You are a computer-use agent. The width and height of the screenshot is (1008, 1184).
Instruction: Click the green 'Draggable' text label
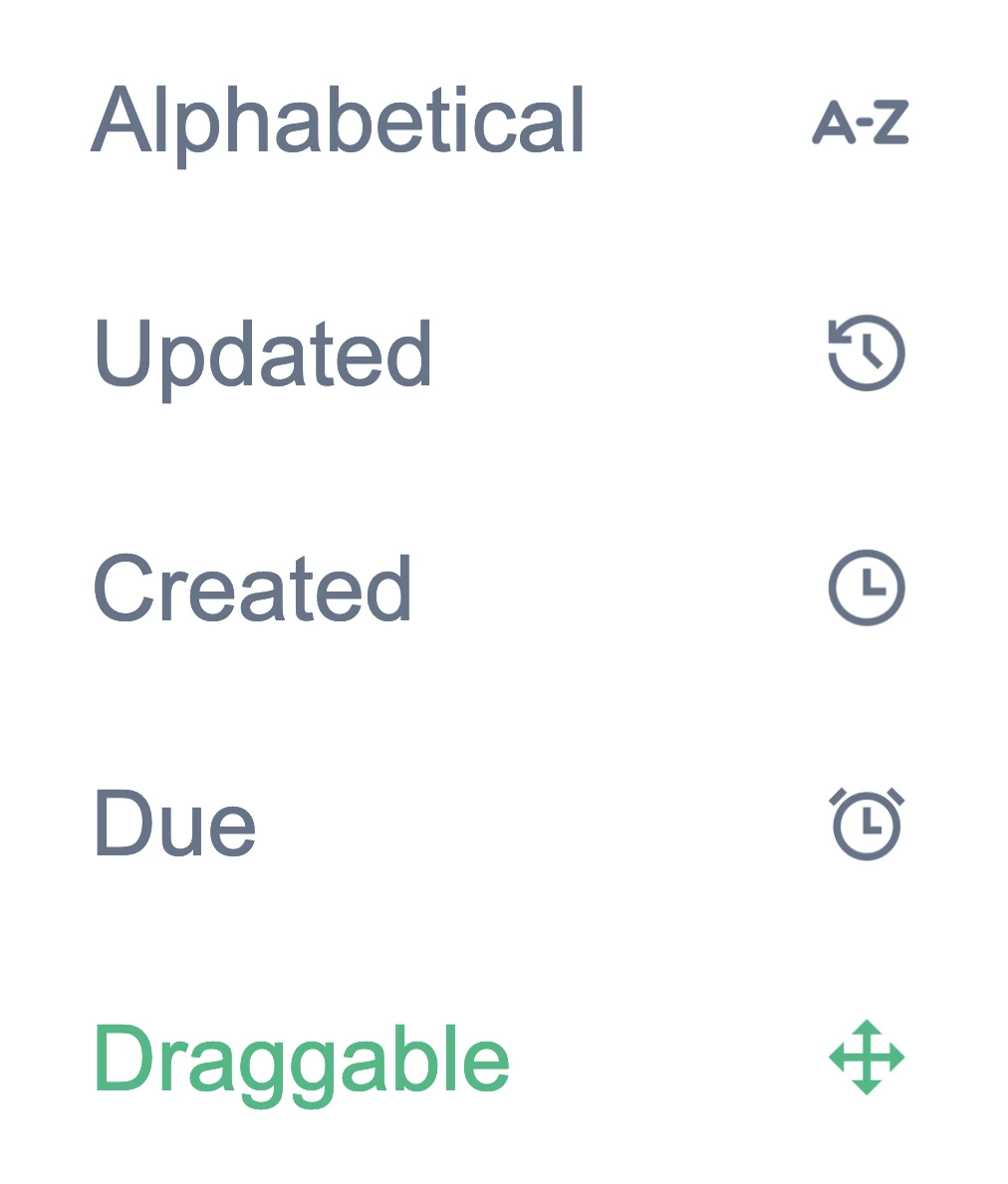(301, 1062)
